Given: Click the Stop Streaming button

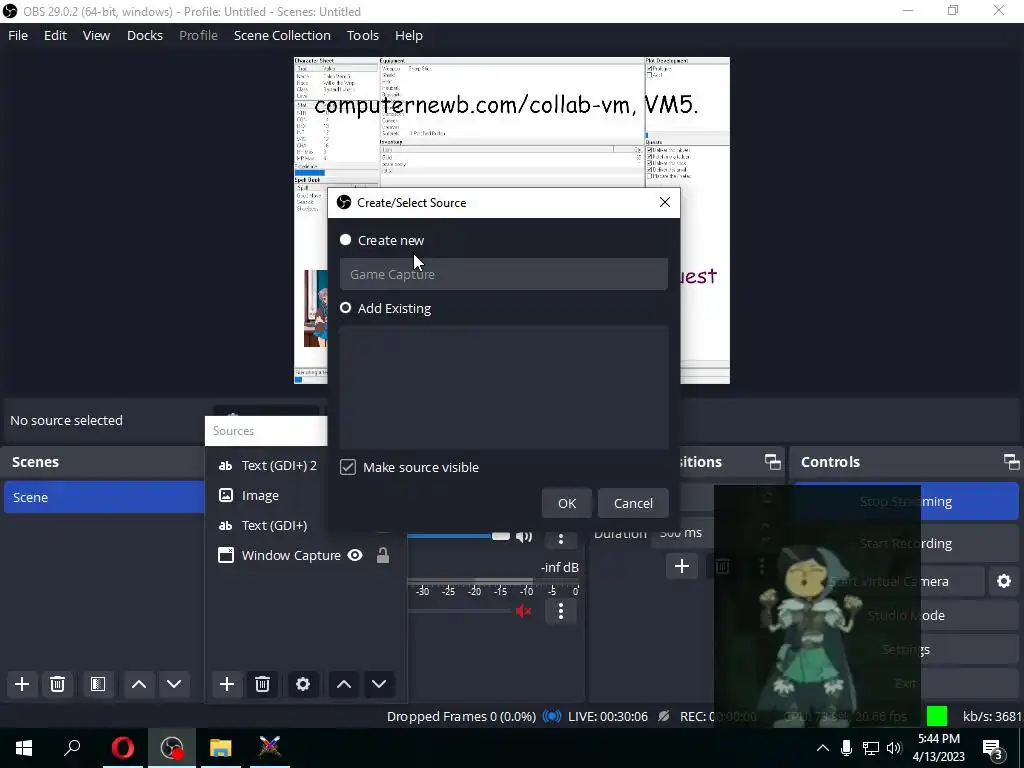Looking at the screenshot, I should tap(906, 502).
